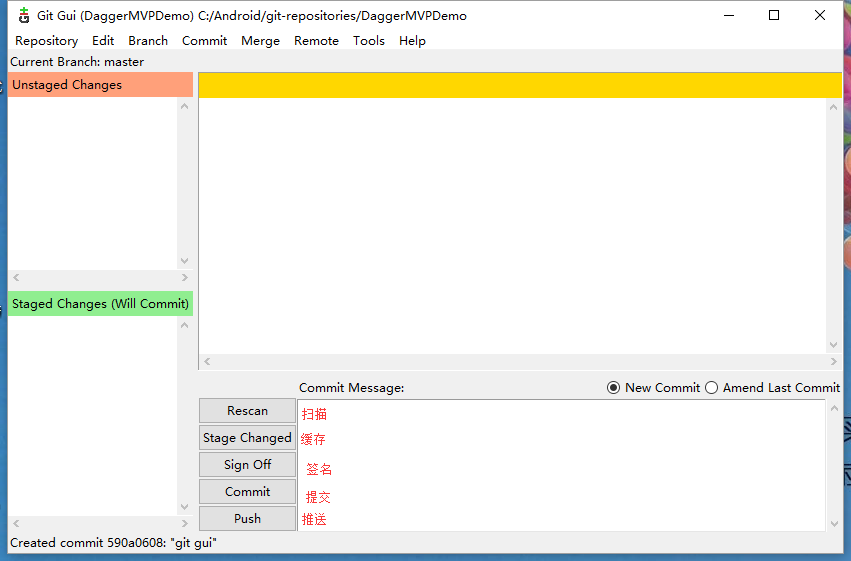Maximize the Git Gui window

coord(774,15)
